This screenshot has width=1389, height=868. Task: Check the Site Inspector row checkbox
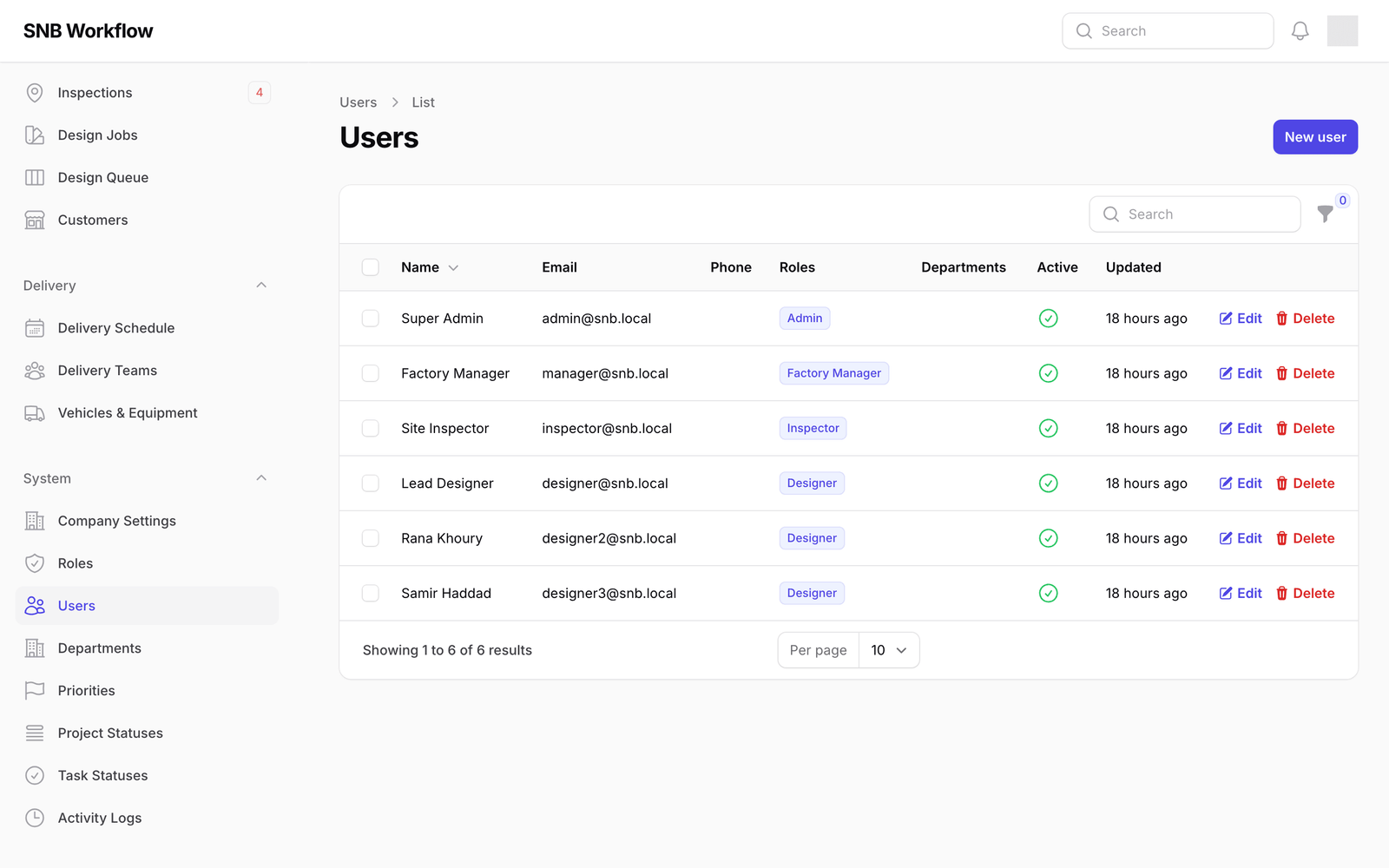pyautogui.click(x=371, y=429)
